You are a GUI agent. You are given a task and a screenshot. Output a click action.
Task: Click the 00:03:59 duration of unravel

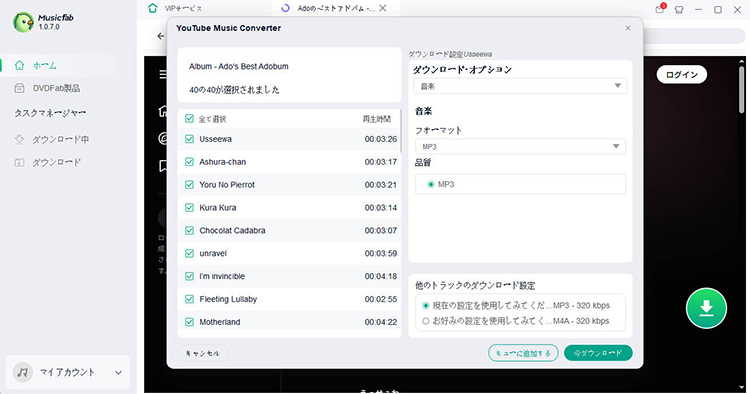pos(381,253)
